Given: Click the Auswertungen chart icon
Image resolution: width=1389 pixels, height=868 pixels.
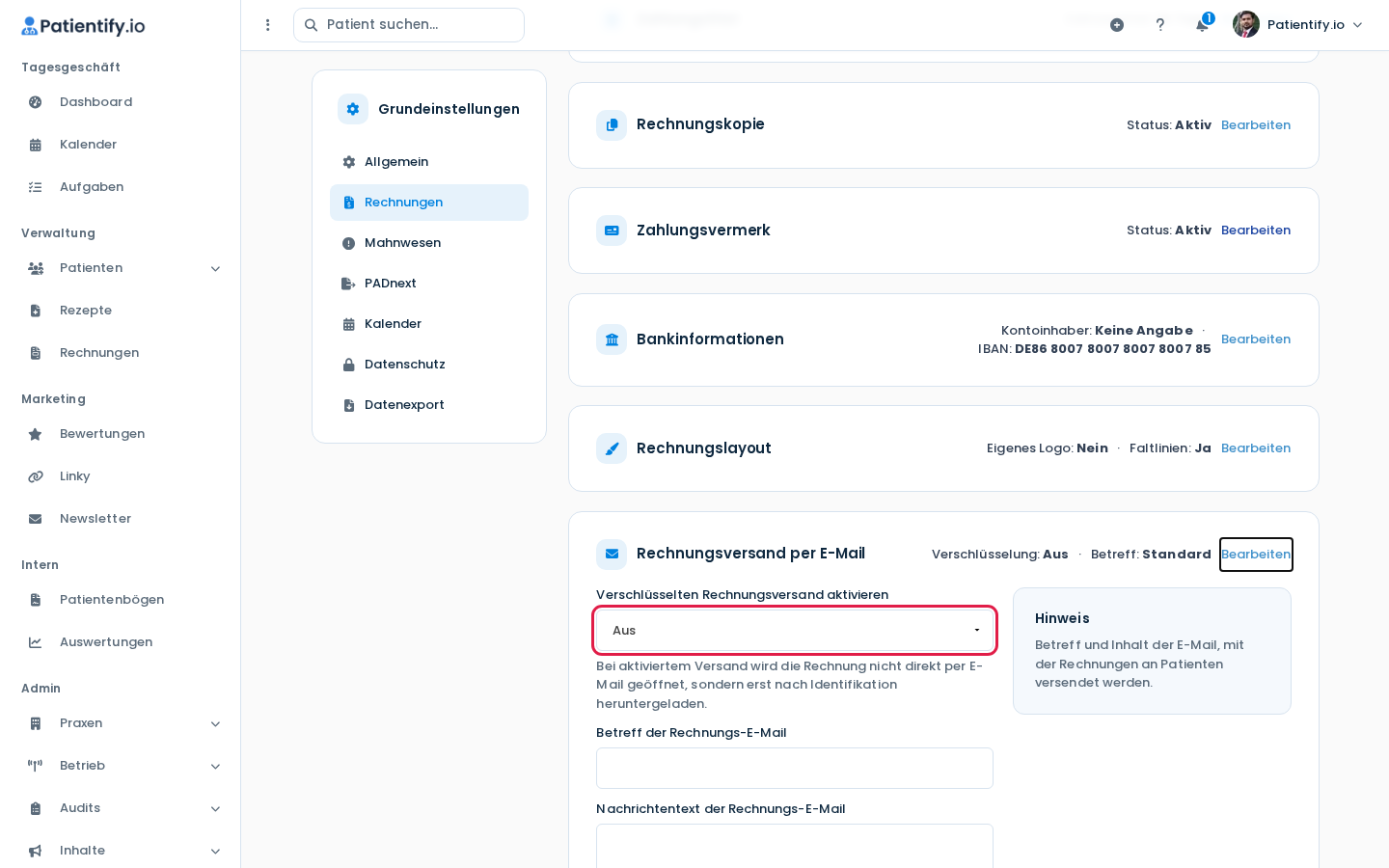Looking at the screenshot, I should (x=36, y=642).
